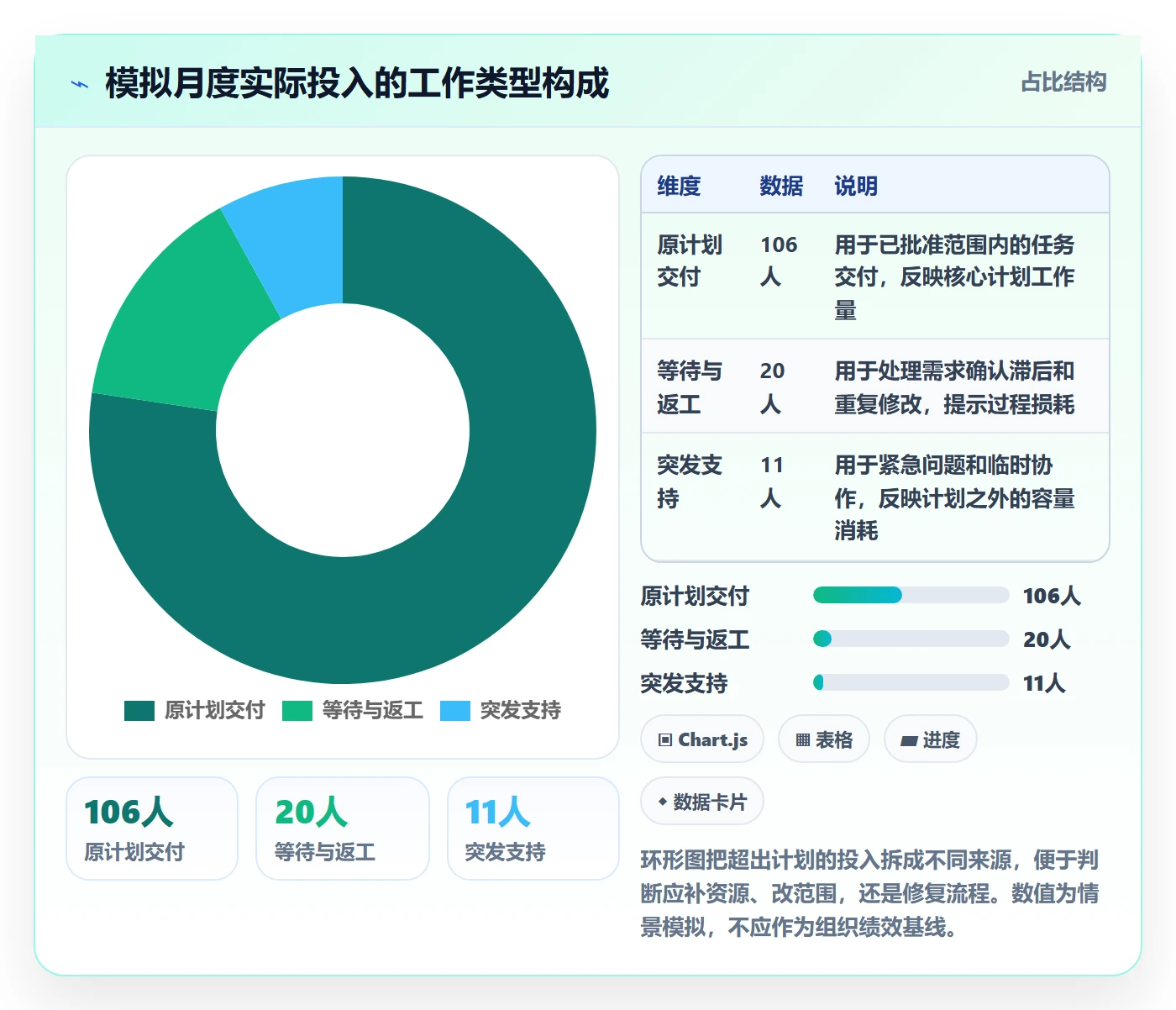Click the dark green 原计划交付 legend swatch
Image resolution: width=1176 pixels, height=1010 pixels.
point(139,711)
